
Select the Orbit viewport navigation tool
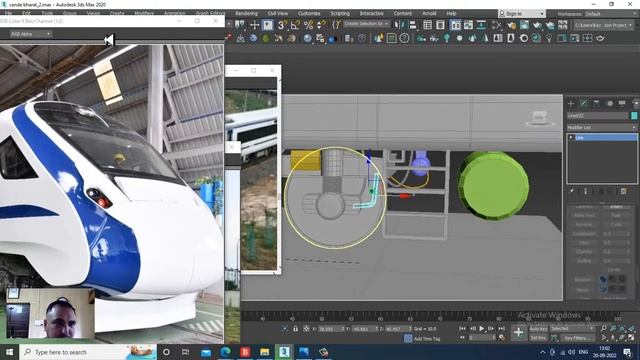(622, 338)
